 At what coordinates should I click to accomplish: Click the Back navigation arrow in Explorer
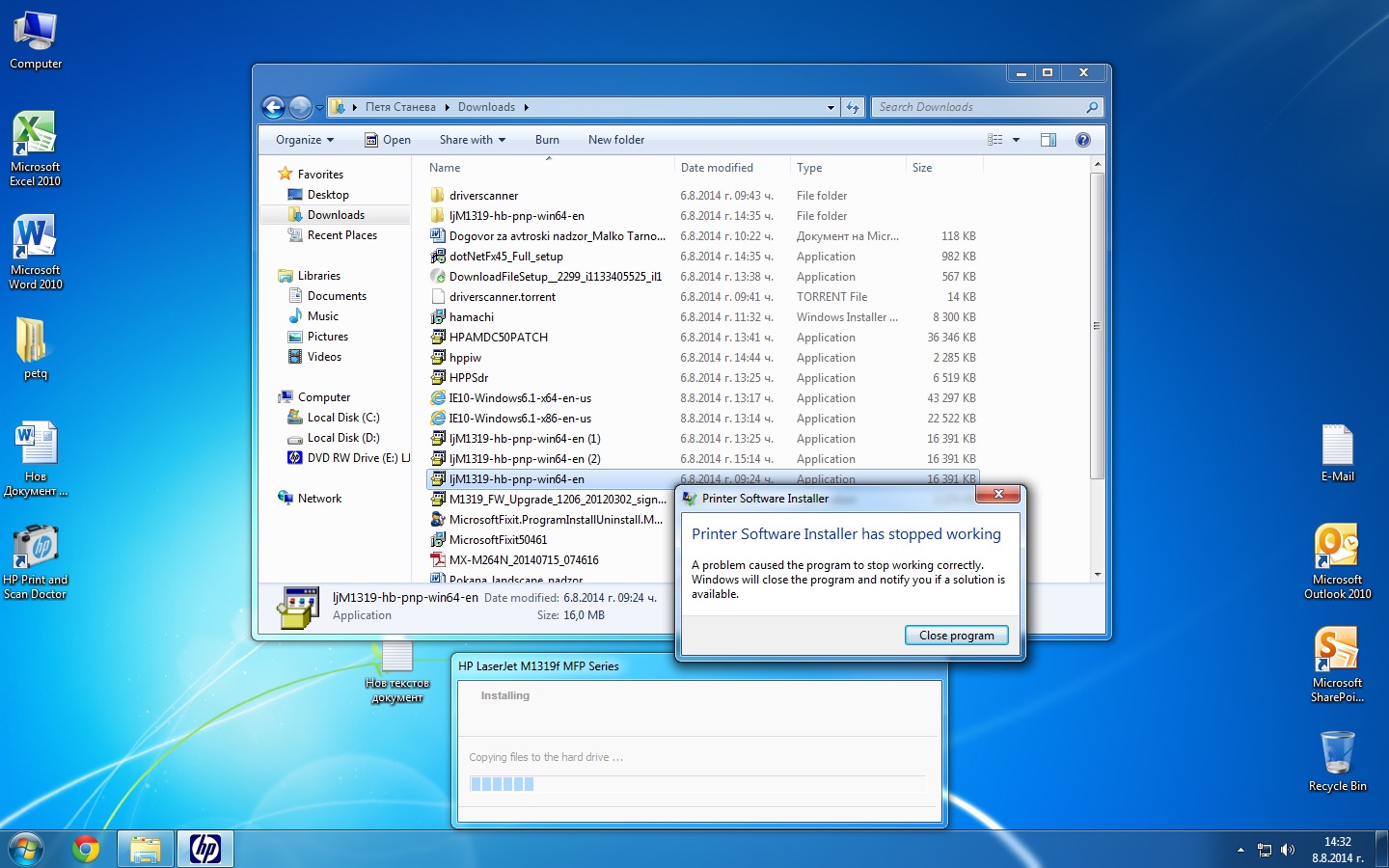tap(274, 107)
